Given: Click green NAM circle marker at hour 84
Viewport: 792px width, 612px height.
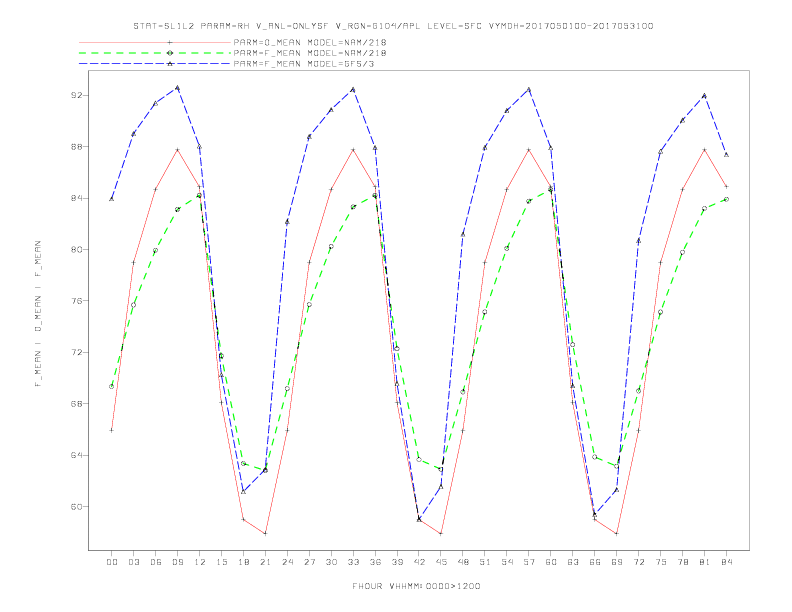Looking at the screenshot, I should tap(726, 199).
